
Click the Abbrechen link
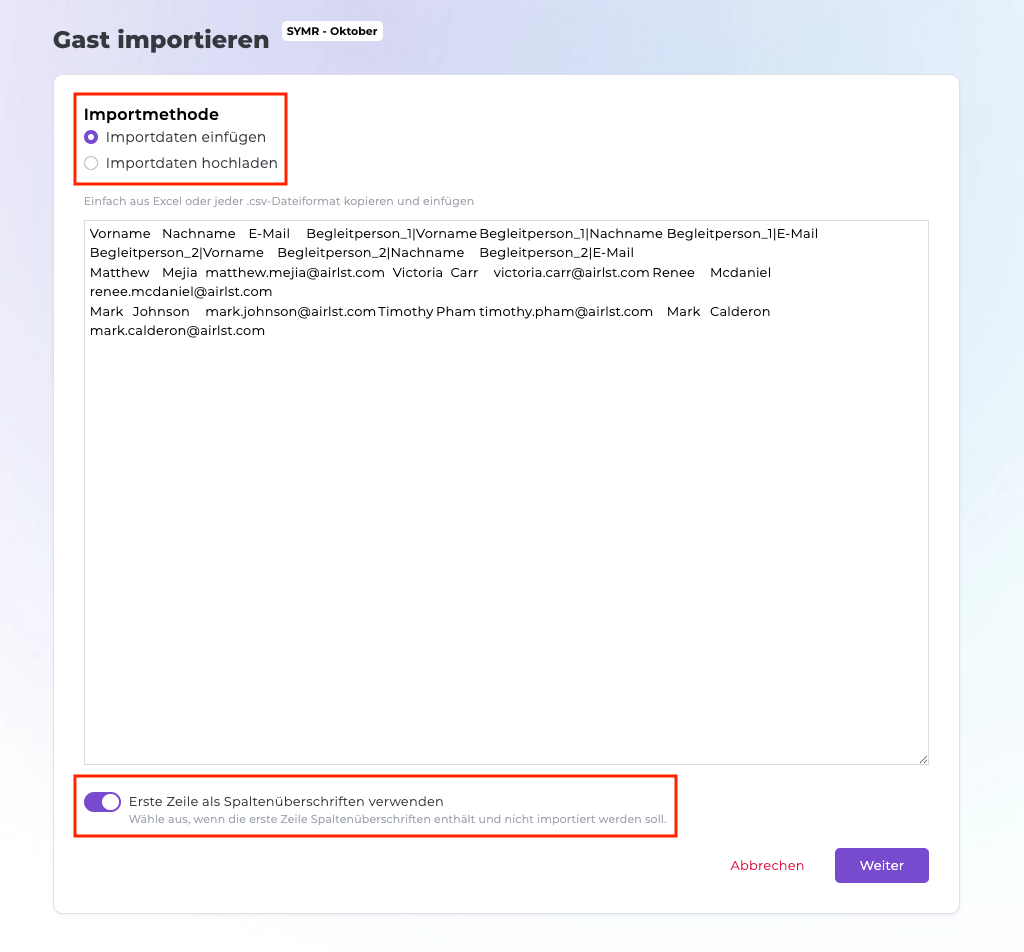pyautogui.click(x=767, y=866)
